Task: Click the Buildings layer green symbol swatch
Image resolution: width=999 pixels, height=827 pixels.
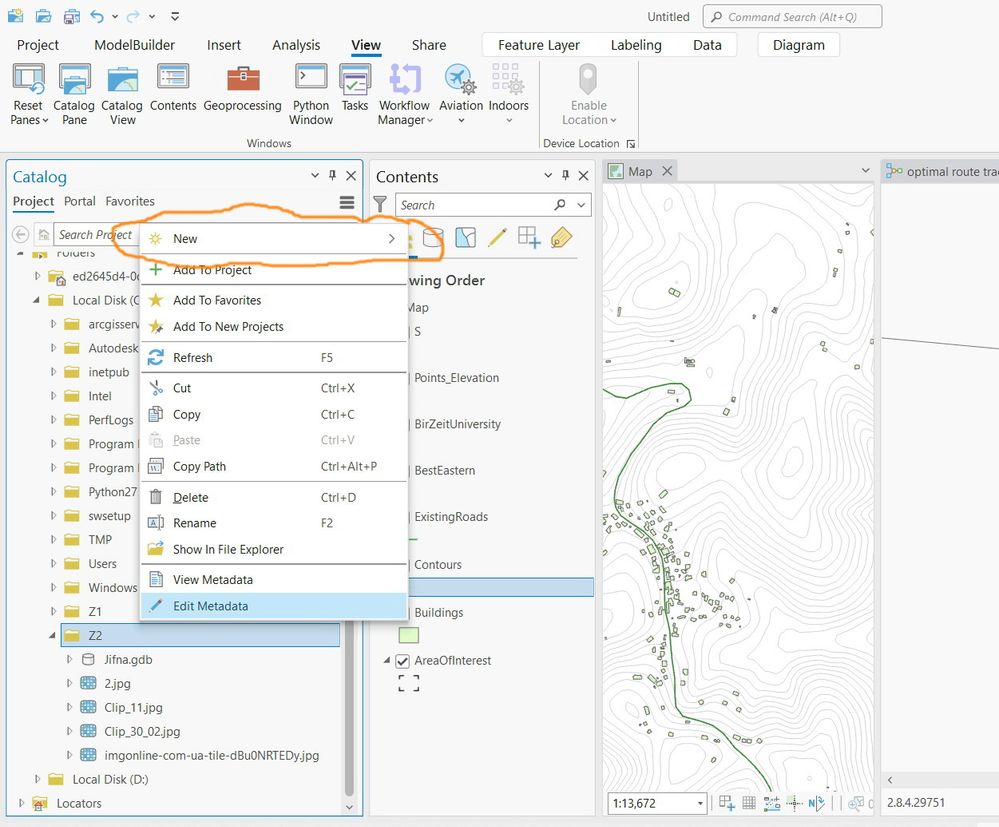Action: coord(408,635)
